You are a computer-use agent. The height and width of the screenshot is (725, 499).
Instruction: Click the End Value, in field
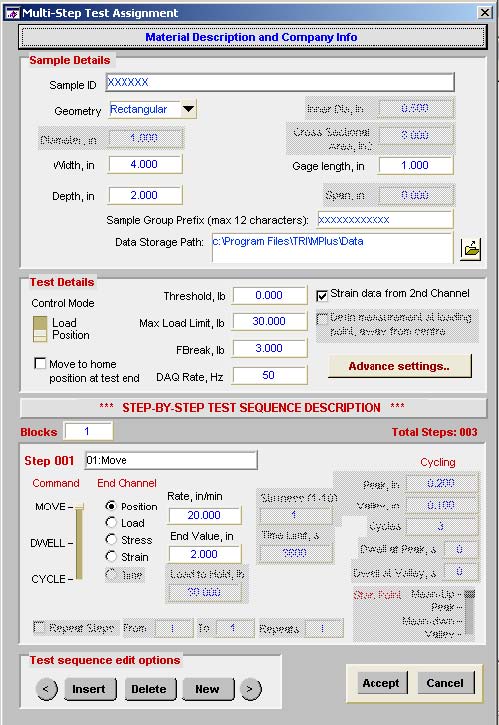204,554
